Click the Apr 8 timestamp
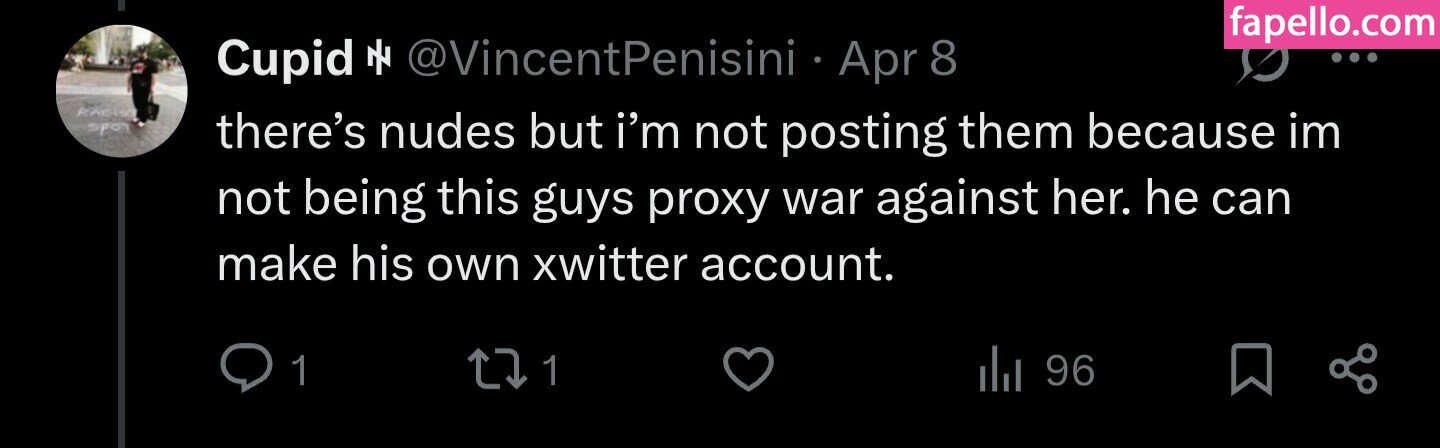Image resolution: width=1440 pixels, height=448 pixels. click(x=898, y=62)
